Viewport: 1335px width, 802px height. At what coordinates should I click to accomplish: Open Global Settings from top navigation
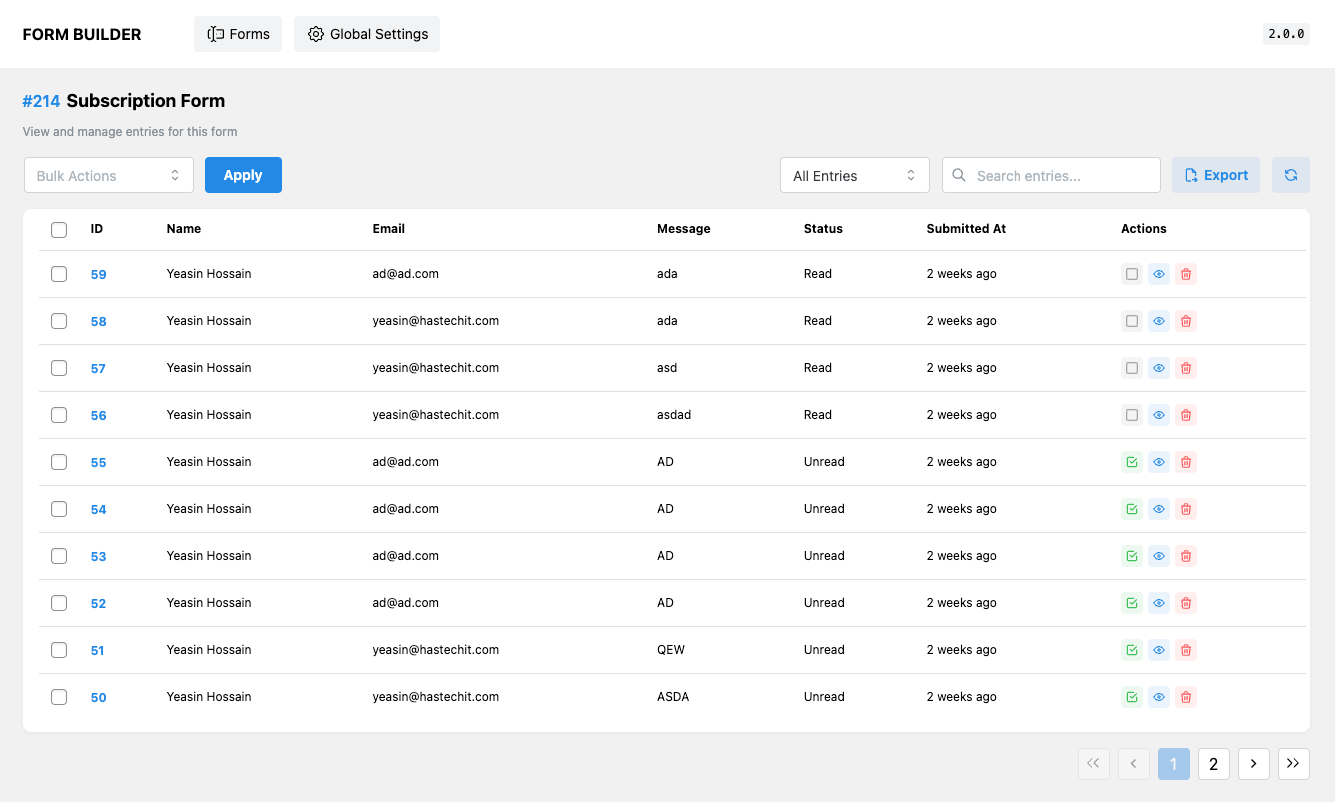[x=367, y=34]
